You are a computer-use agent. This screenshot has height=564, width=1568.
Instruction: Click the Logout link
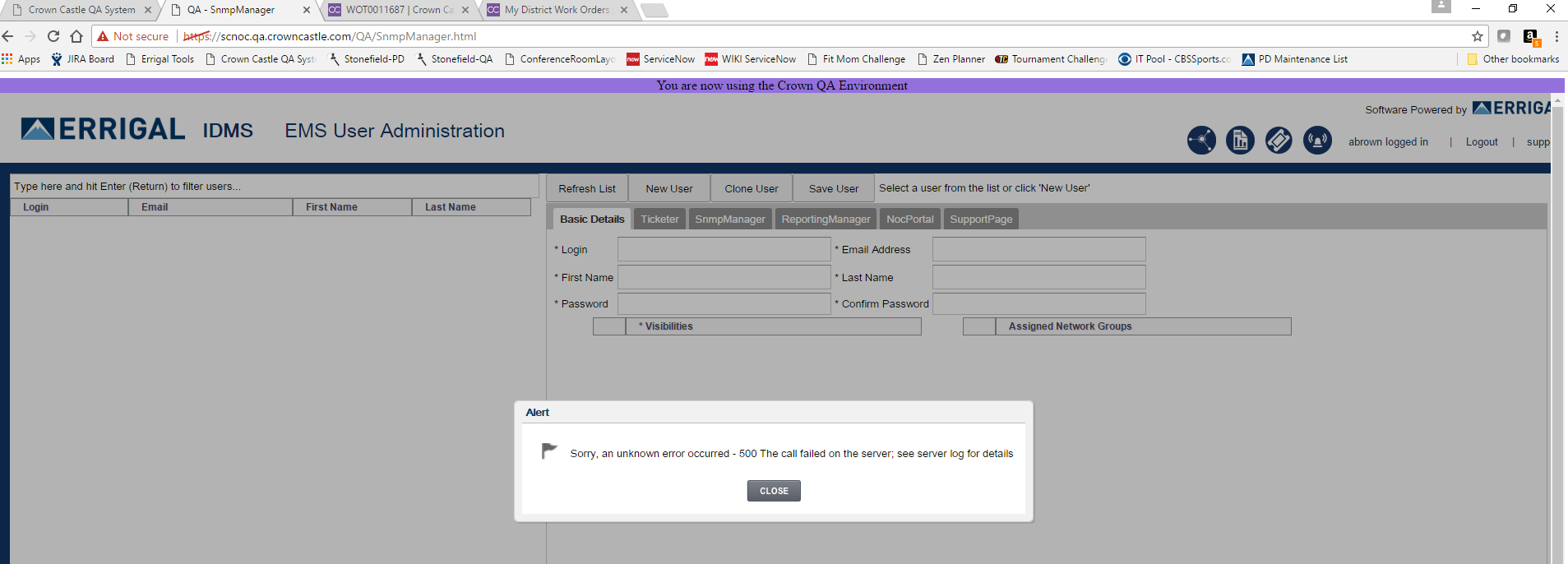(1482, 142)
